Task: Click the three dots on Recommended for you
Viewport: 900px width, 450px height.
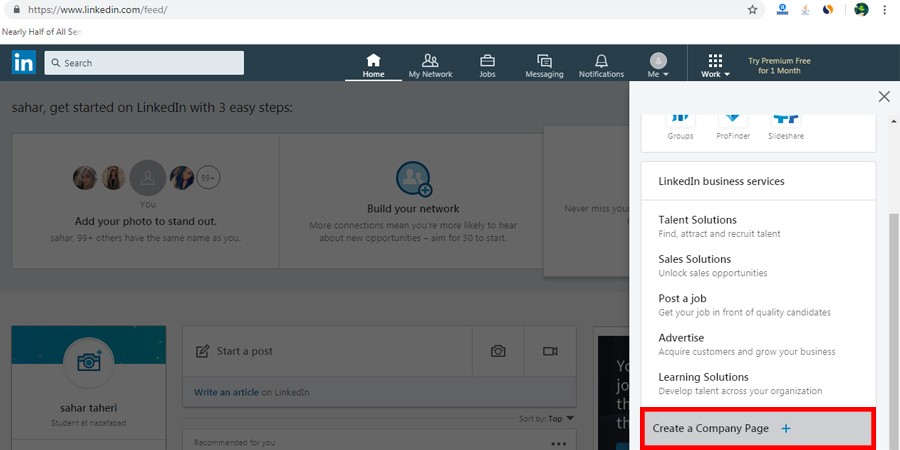Action: click(558, 443)
